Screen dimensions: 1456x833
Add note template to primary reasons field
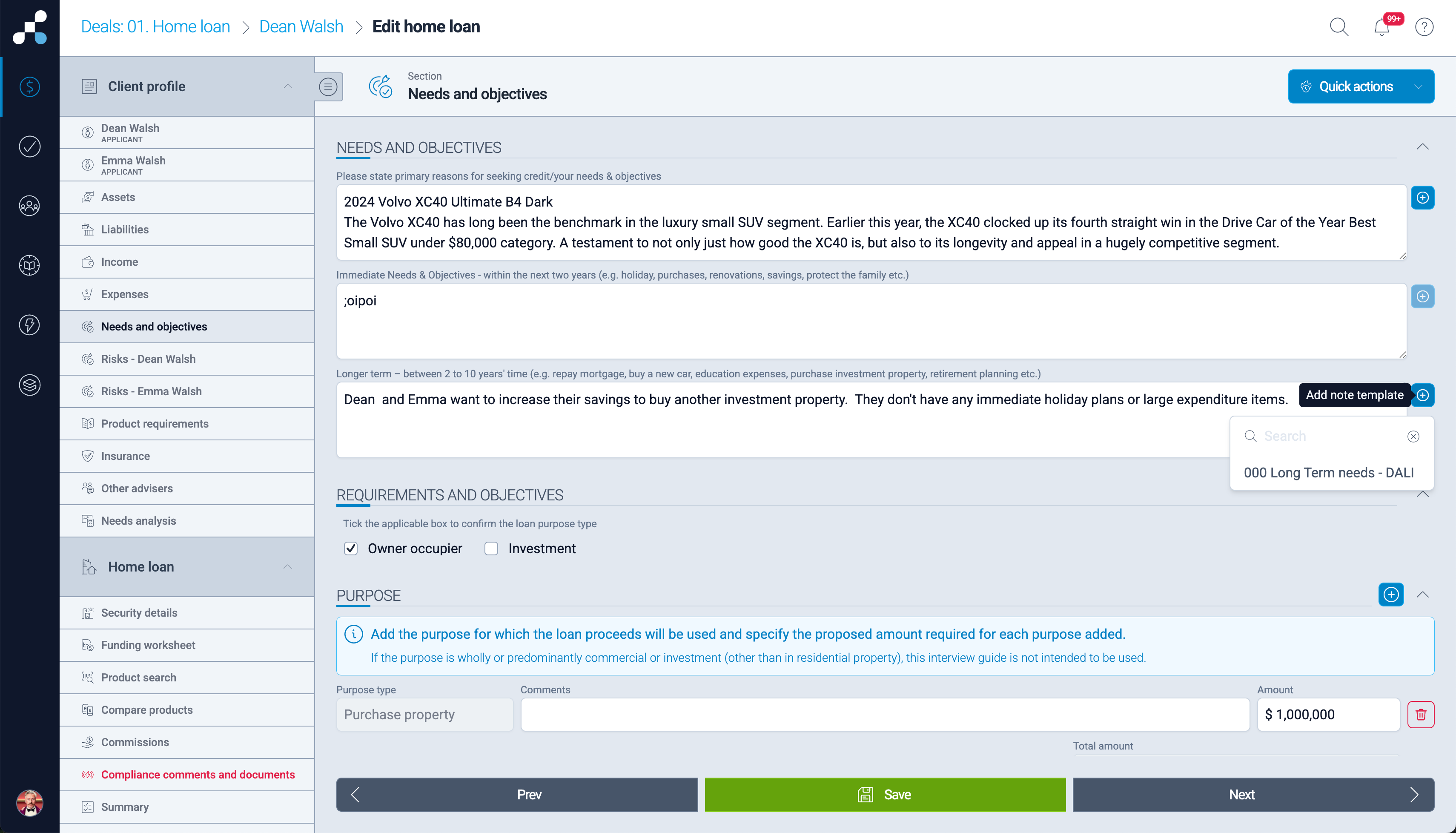[x=1423, y=197]
